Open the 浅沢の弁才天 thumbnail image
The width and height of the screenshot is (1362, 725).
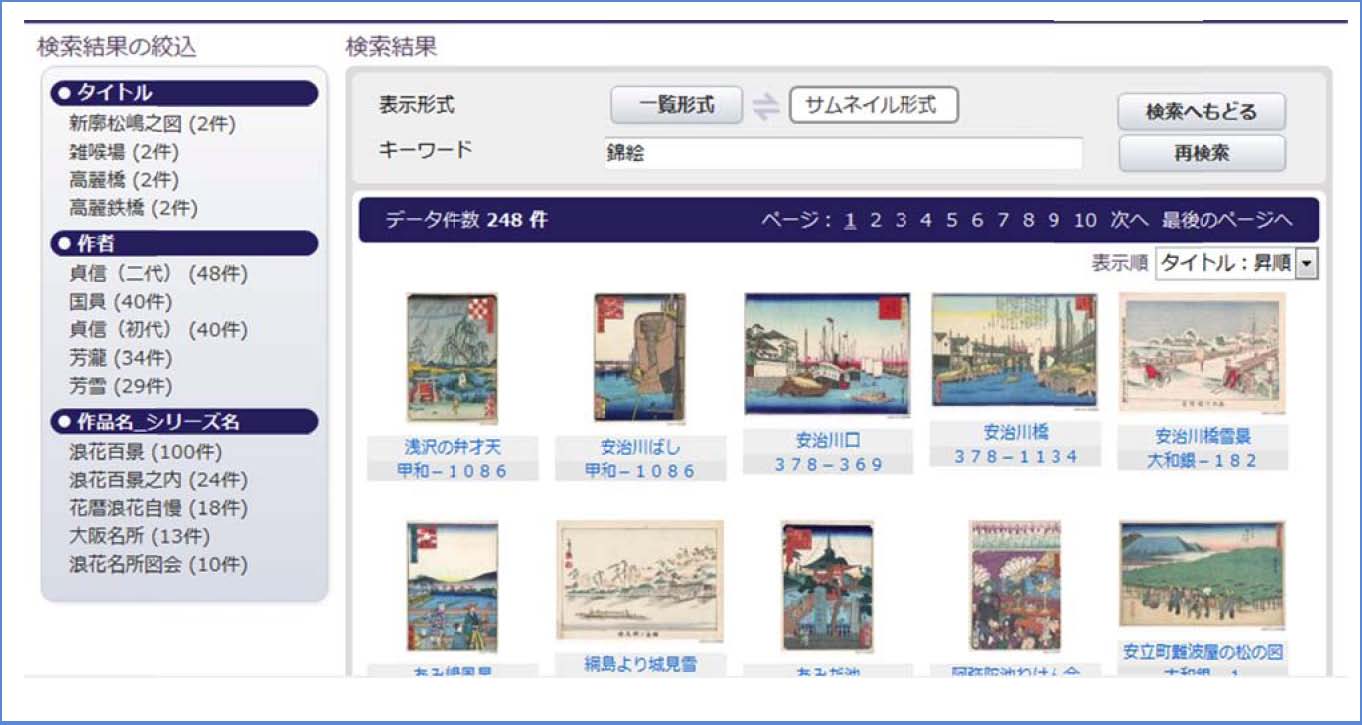click(x=452, y=359)
